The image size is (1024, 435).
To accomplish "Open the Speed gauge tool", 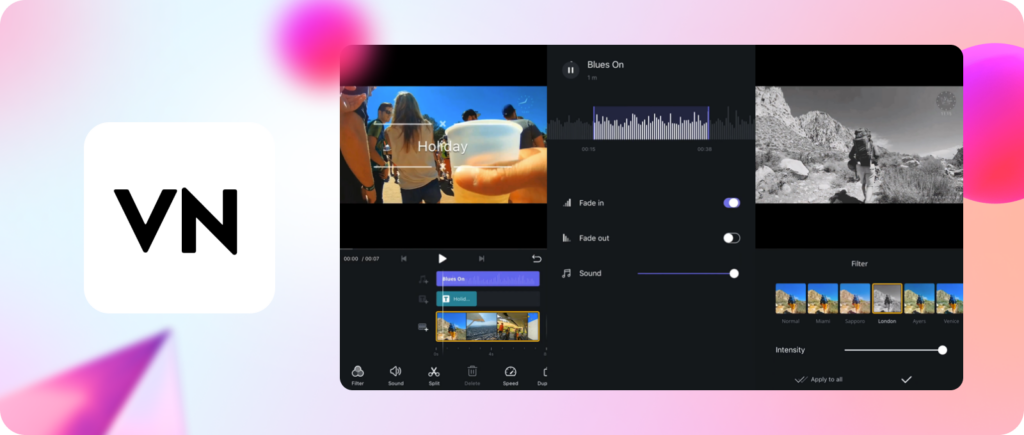I will 510,374.
